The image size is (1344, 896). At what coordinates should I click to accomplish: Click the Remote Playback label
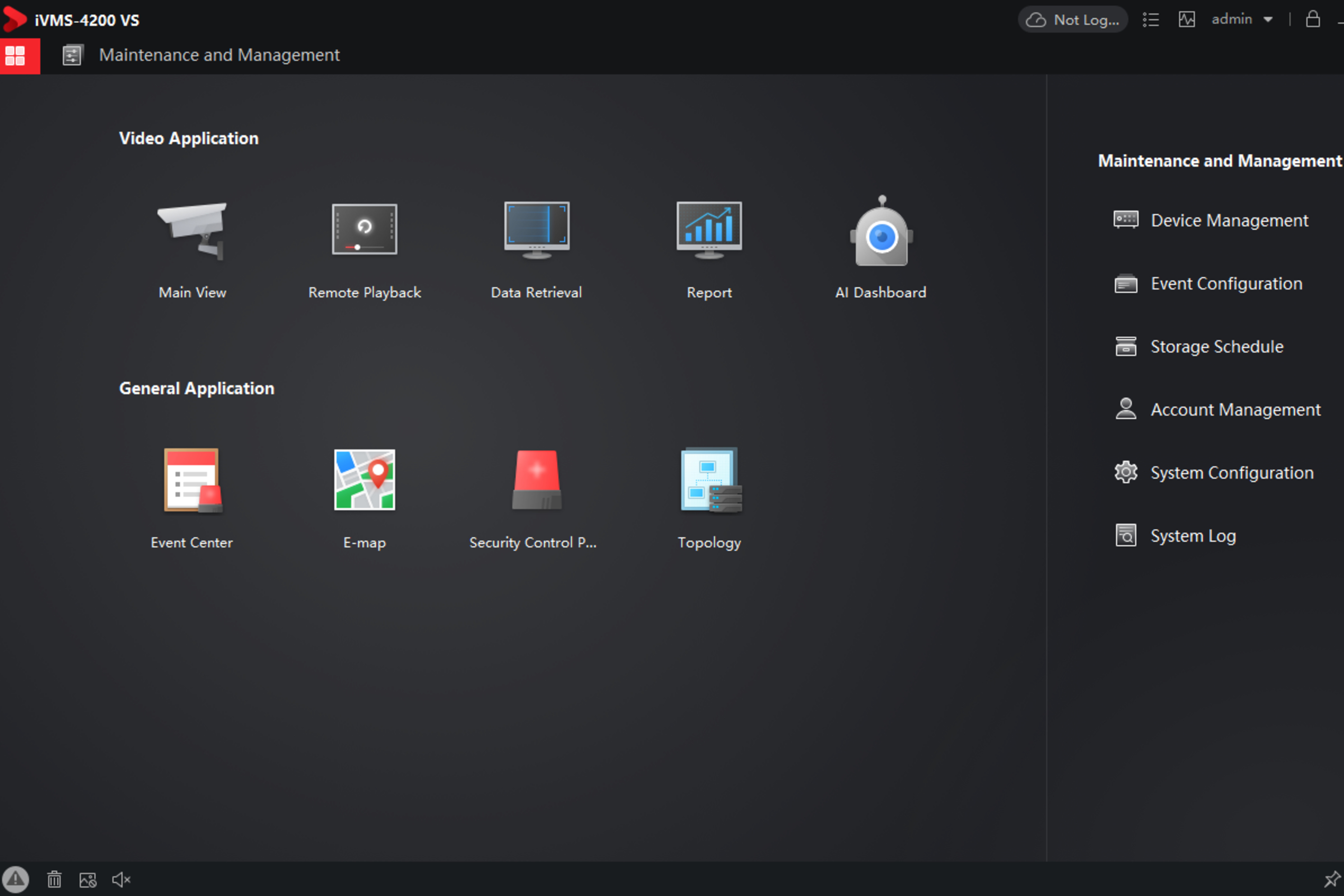coord(365,293)
